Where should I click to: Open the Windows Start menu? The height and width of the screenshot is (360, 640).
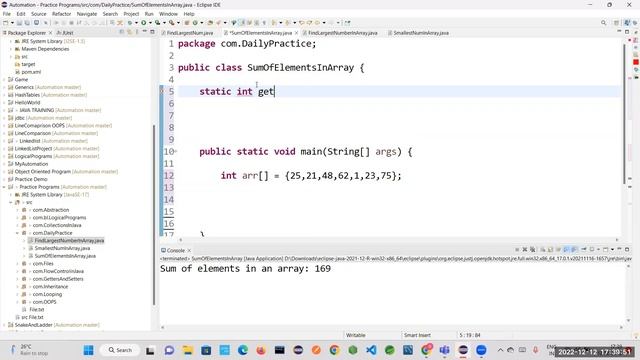[88, 350]
